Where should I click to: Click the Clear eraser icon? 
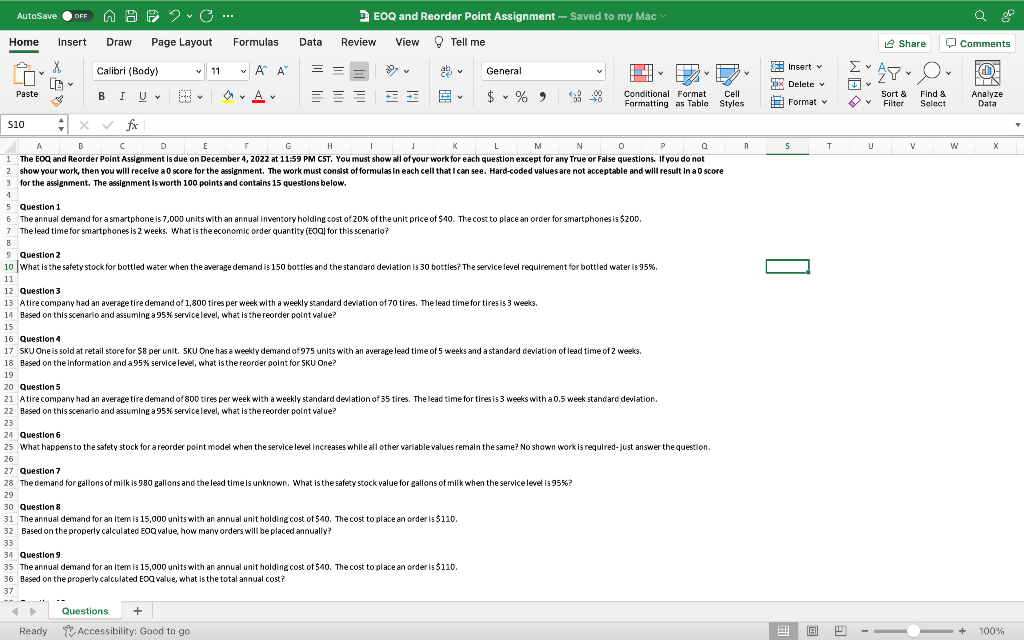click(854, 102)
